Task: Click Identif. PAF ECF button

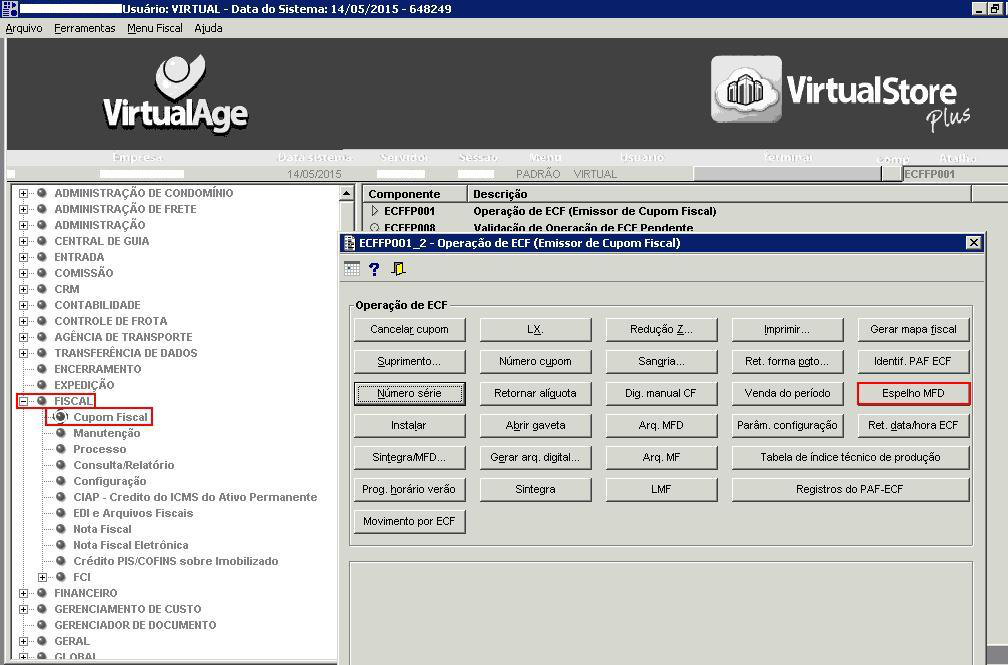Action: (914, 361)
